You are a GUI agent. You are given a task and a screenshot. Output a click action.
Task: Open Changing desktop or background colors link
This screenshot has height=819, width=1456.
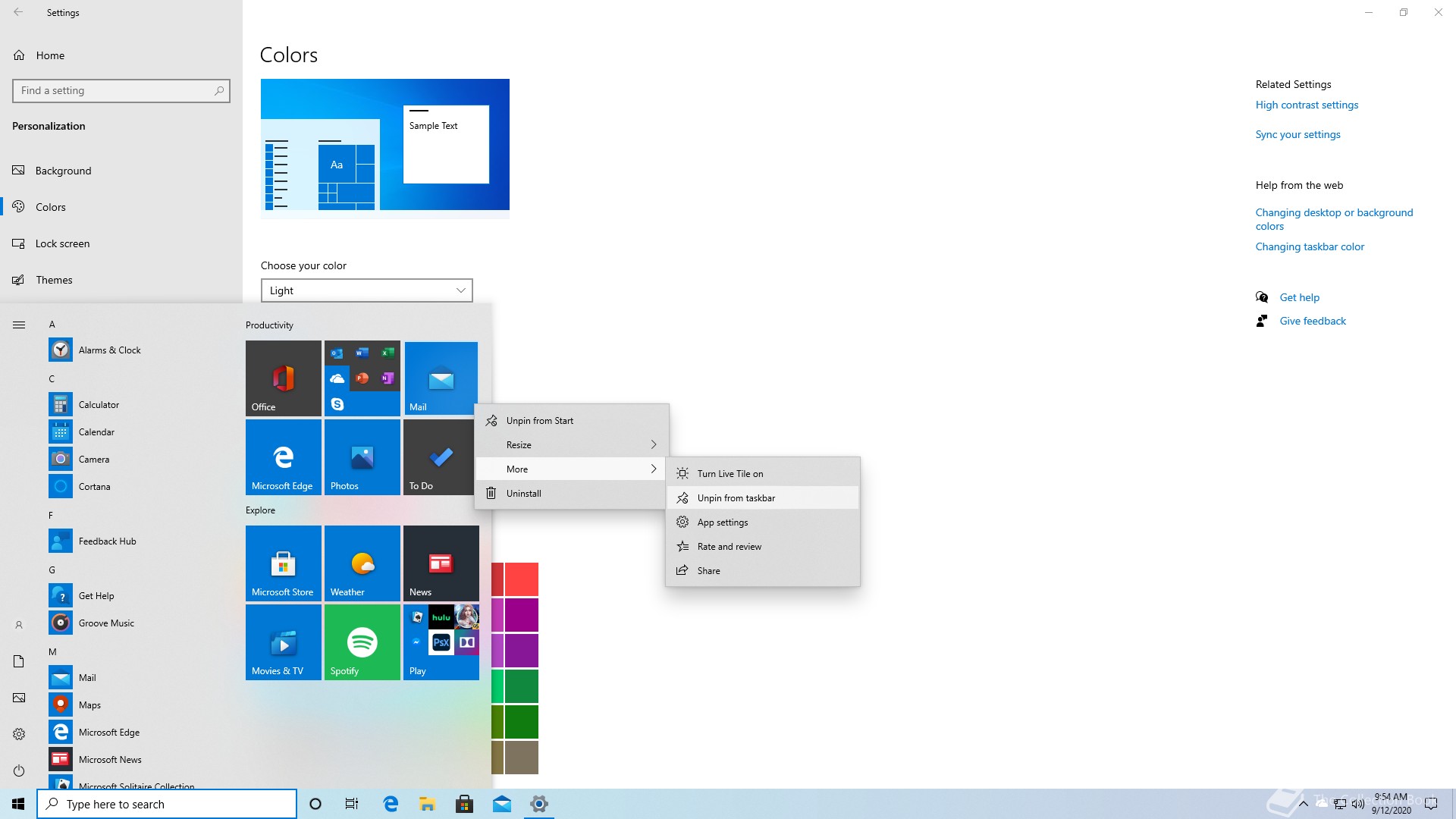coord(1334,219)
